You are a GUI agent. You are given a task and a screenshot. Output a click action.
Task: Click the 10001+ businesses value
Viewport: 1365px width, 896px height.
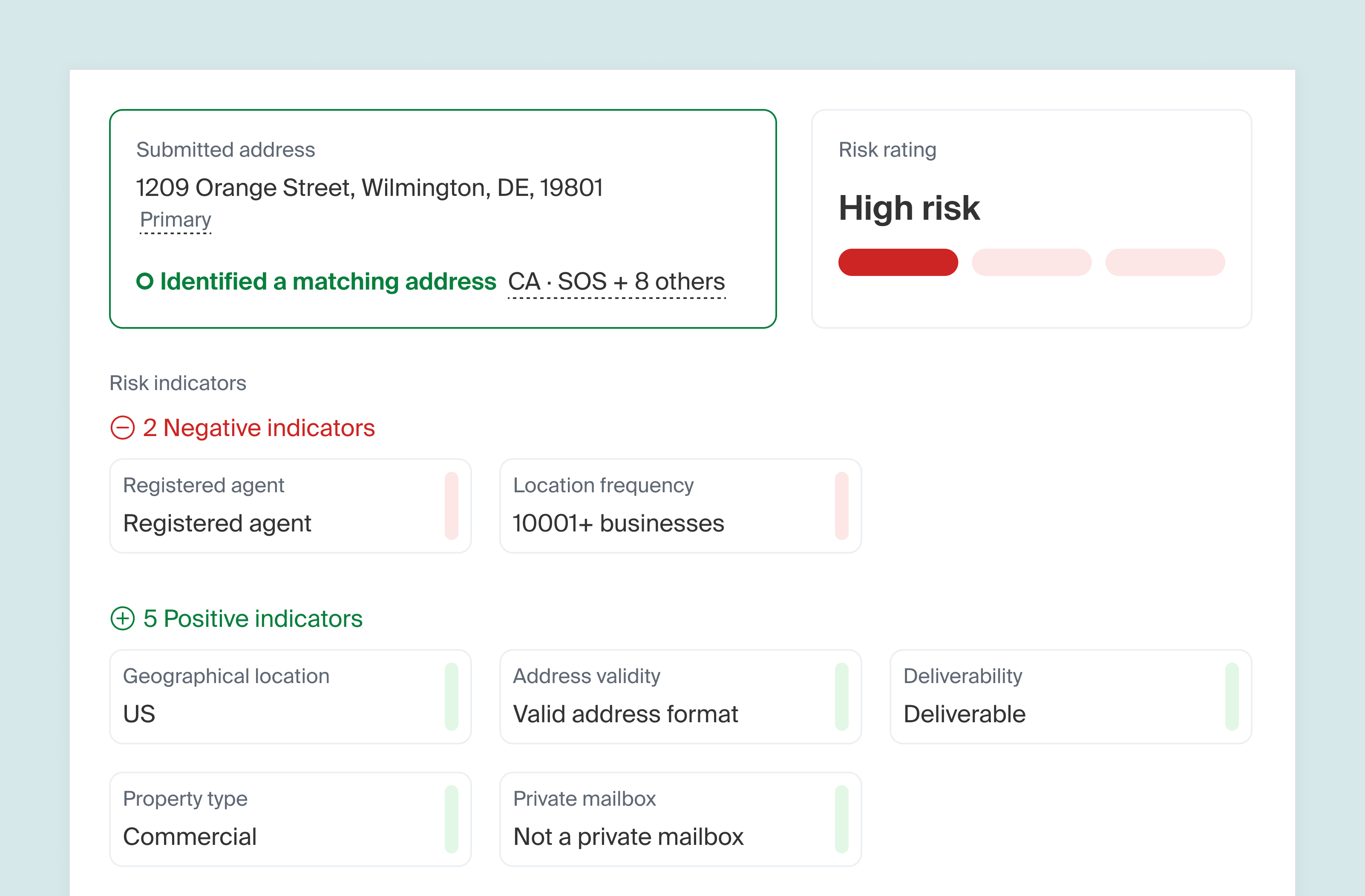pyautogui.click(x=618, y=523)
